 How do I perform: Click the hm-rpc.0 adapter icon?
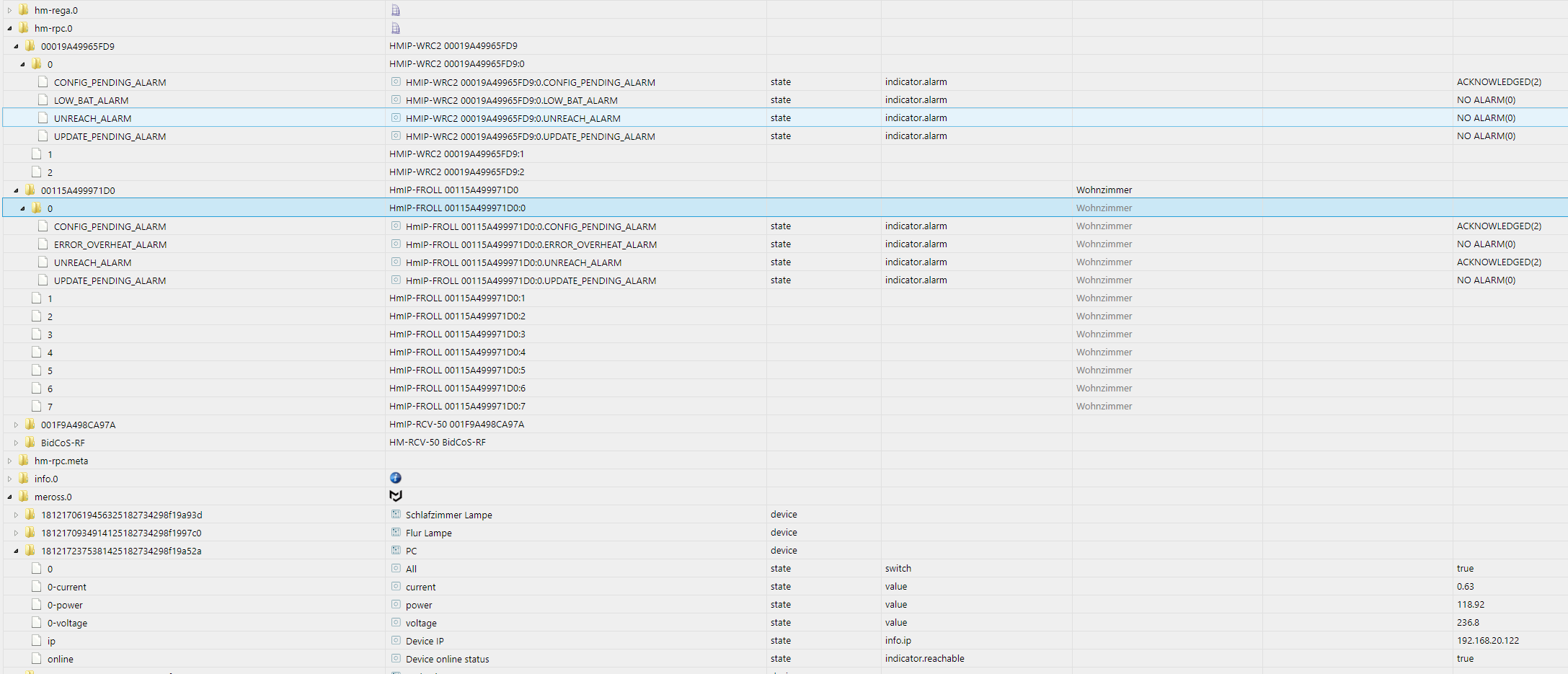coord(395,28)
